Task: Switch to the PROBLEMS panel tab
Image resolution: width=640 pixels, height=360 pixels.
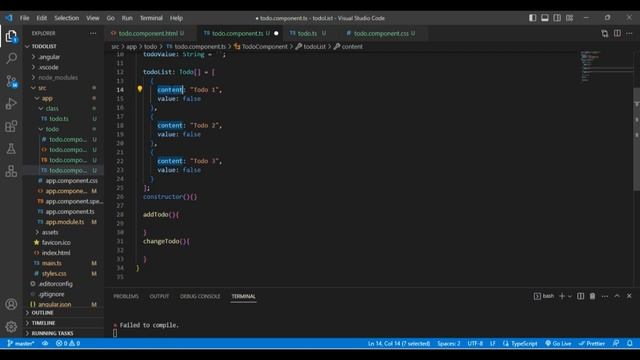Action: point(126,296)
